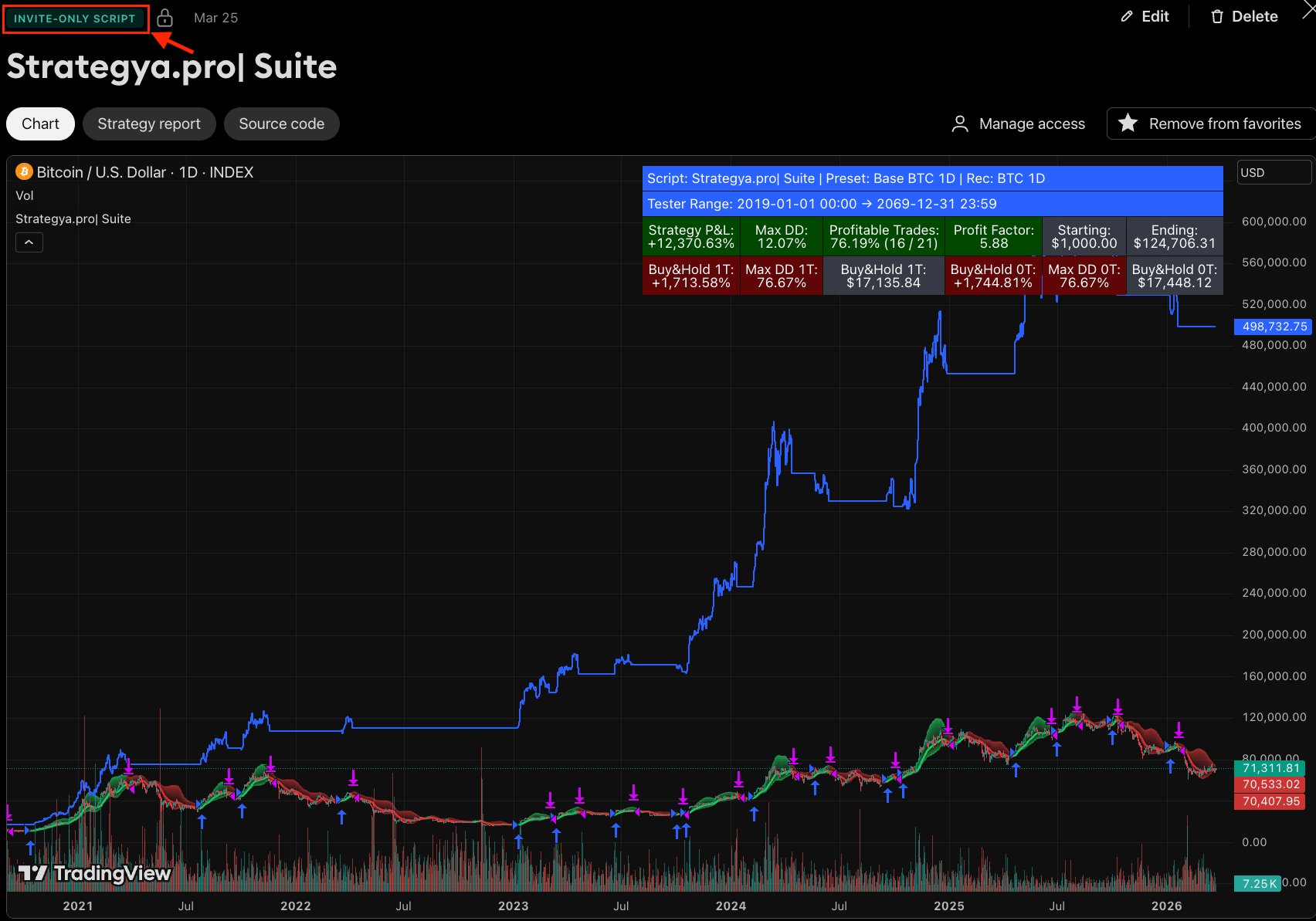This screenshot has width=1316, height=921.
Task: Click the Max DD 12.07% cell
Action: coord(782,236)
